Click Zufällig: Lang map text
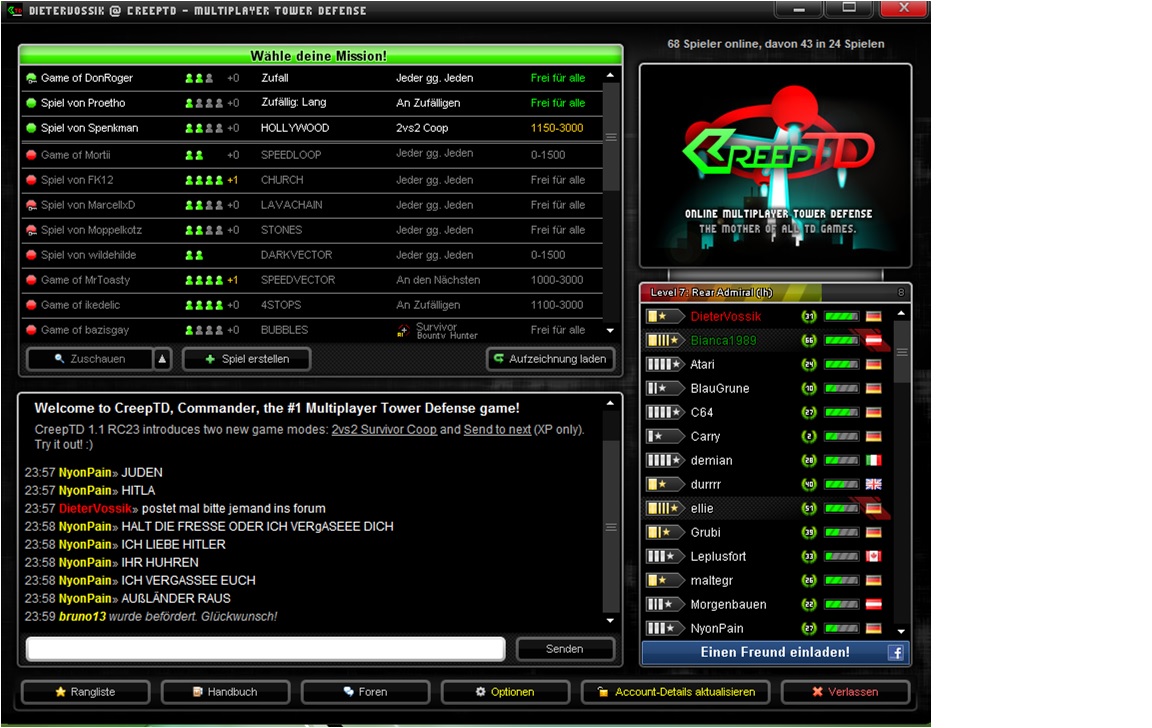This screenshot has height=728, width=1152. [x=293, y=102]
